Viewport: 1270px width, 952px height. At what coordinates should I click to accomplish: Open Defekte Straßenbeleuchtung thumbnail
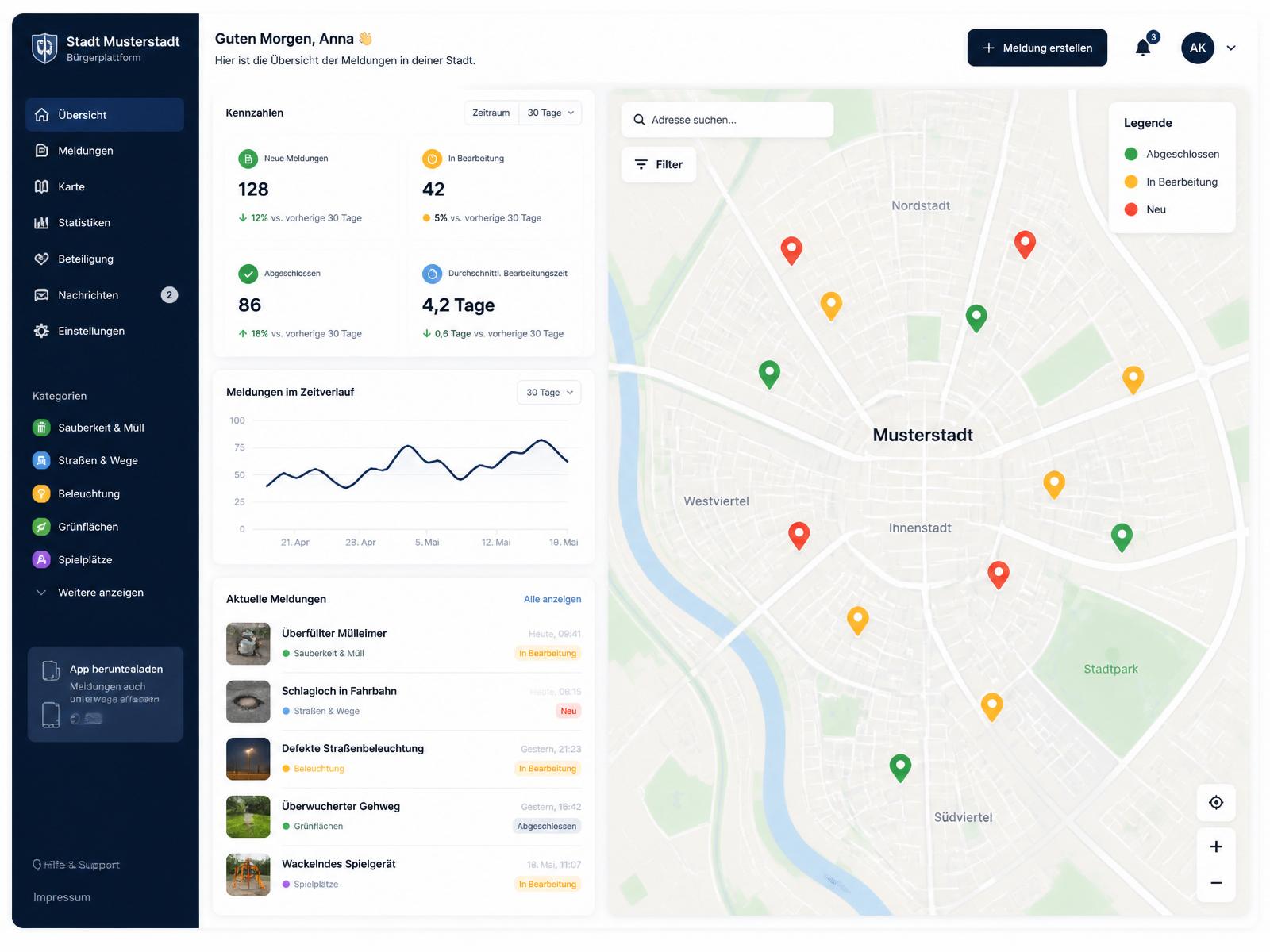tap(248, 759)
